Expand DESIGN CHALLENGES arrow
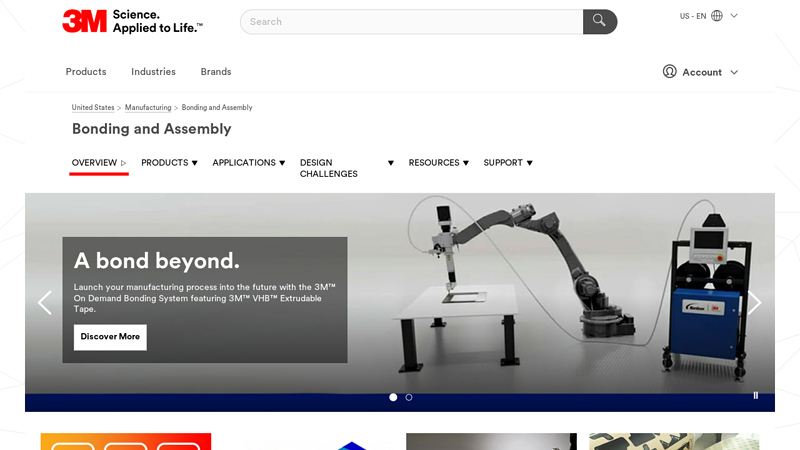The width and height of the screenshot is (800, 450). click(391, 163)
